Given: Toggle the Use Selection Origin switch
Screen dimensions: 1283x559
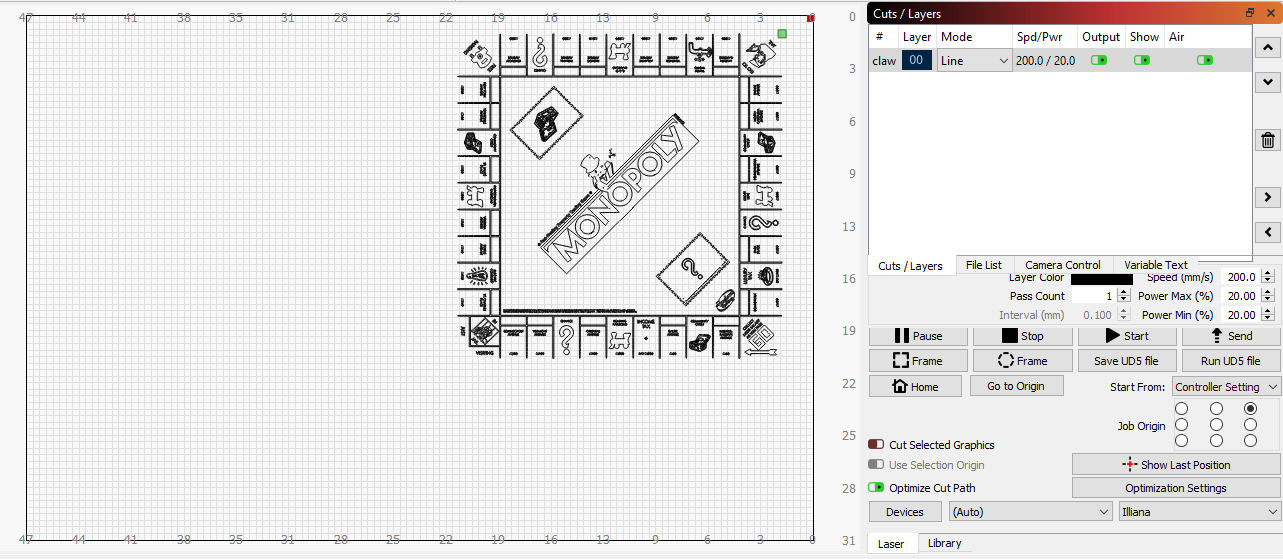Looking at the screenshot, I should 876,465.
